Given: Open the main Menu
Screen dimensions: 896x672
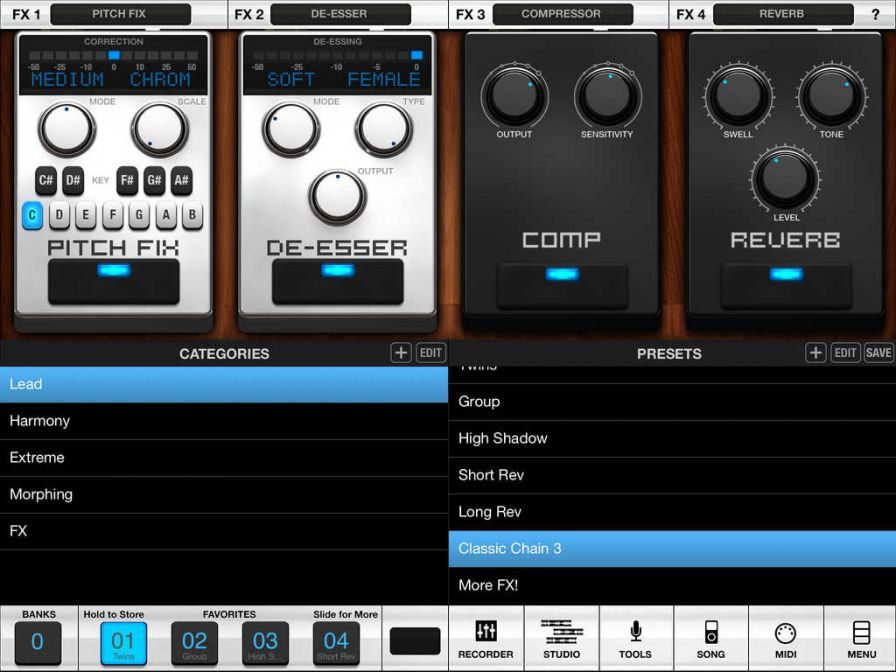Looking at the screenshot, I should [x=860, y=637].
